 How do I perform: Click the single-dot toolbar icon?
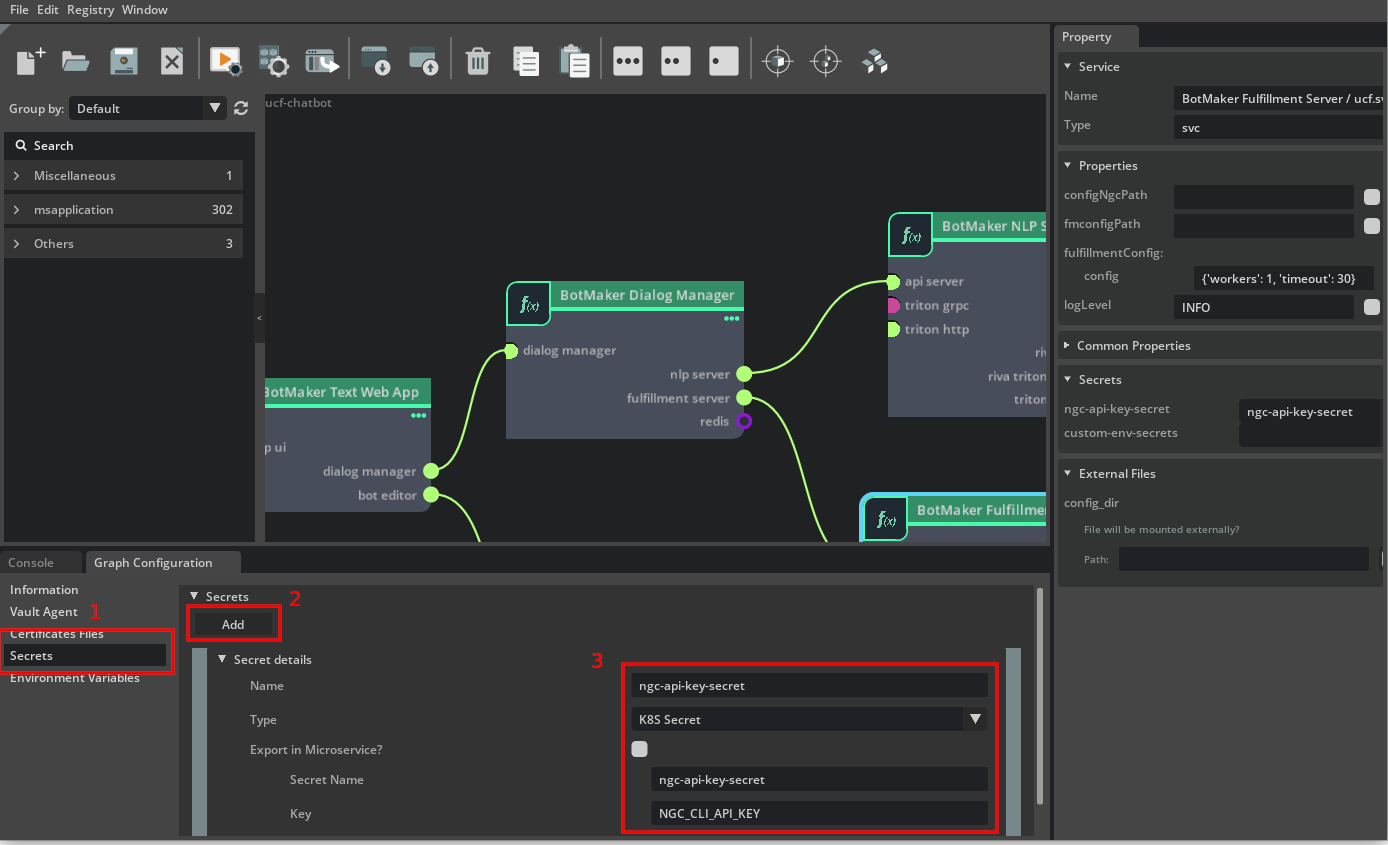[724, 61]
